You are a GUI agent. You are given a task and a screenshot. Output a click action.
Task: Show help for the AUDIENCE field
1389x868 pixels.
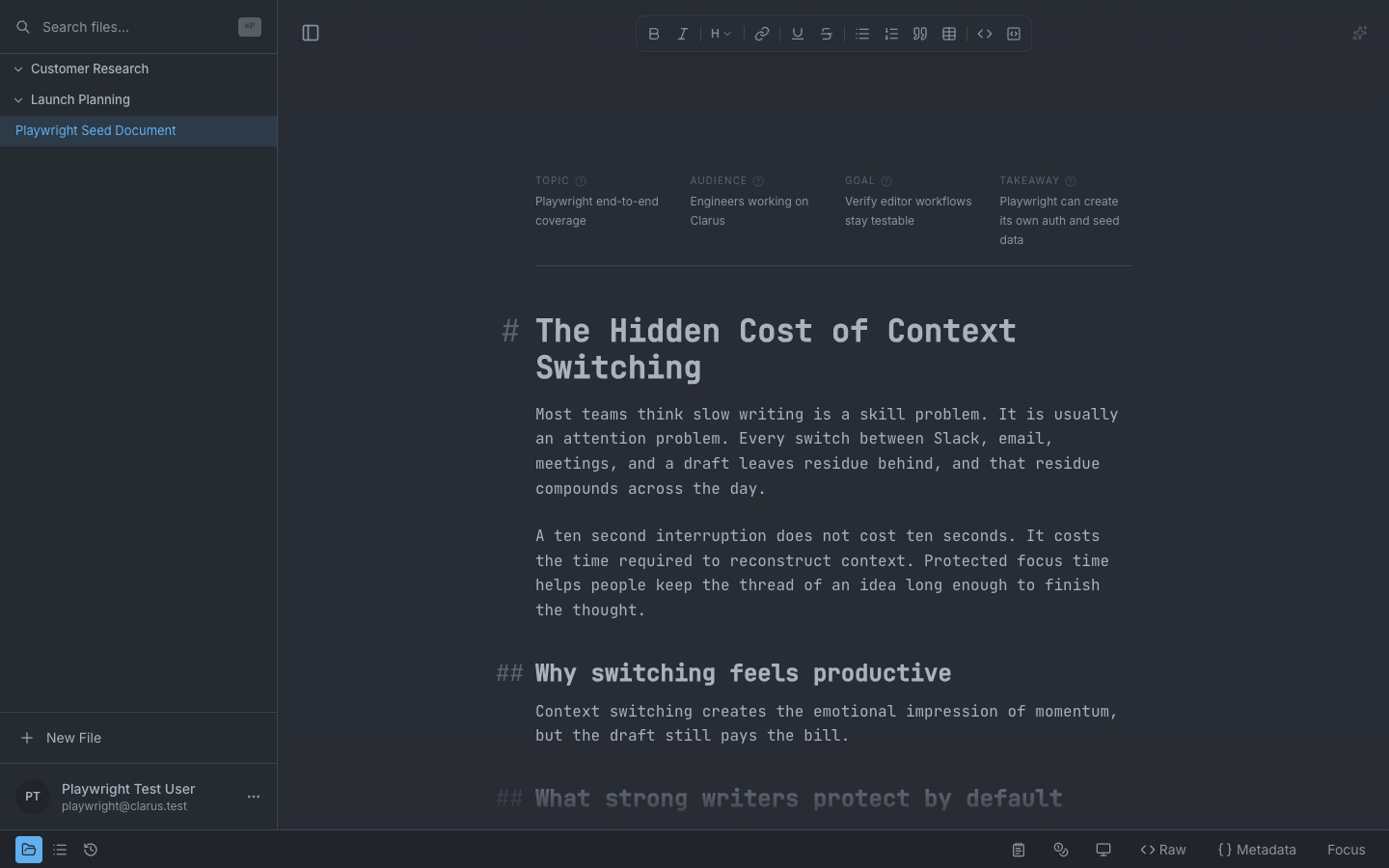tap(758, 181)
